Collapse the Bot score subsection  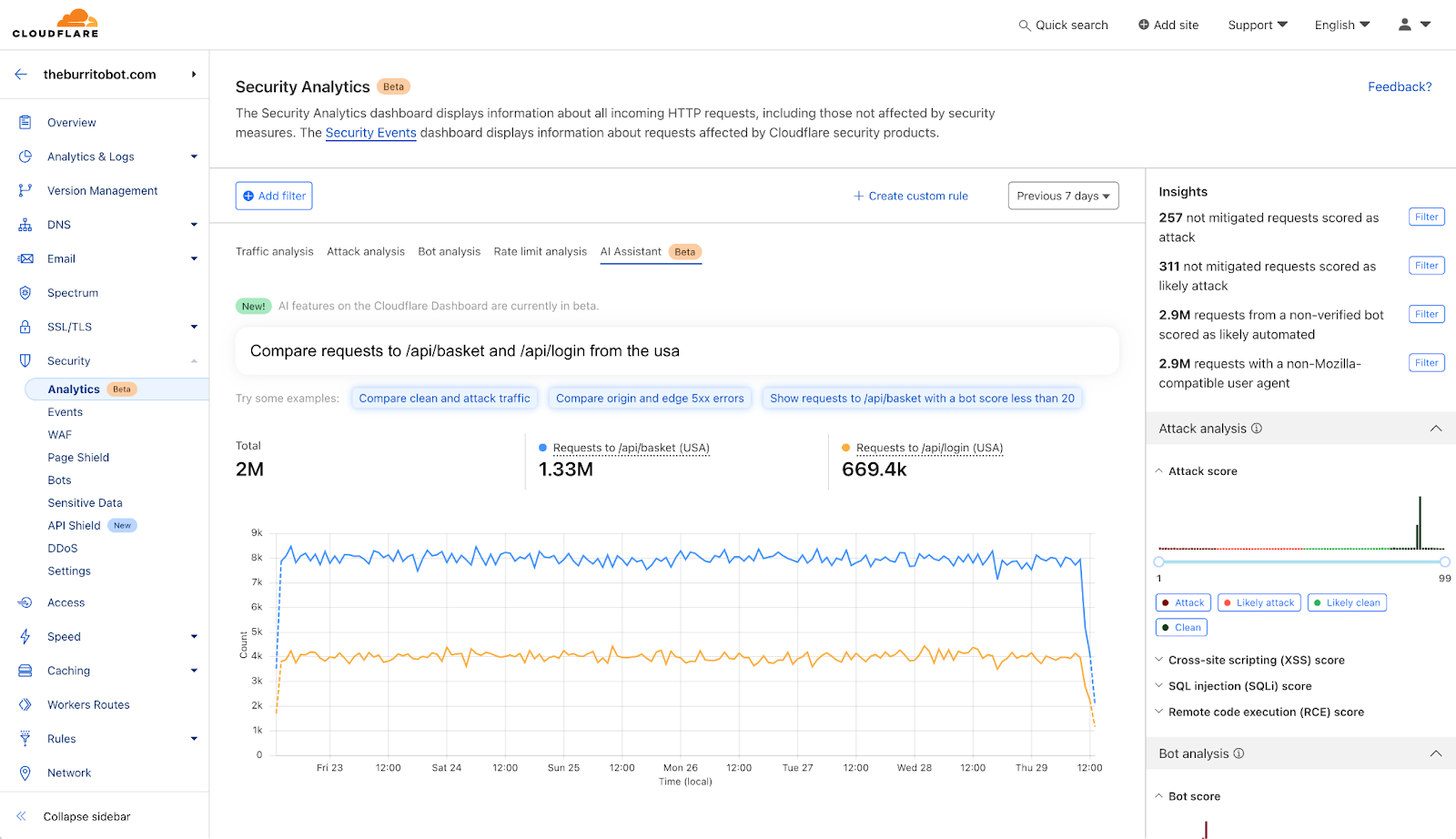pos(1188,796)
